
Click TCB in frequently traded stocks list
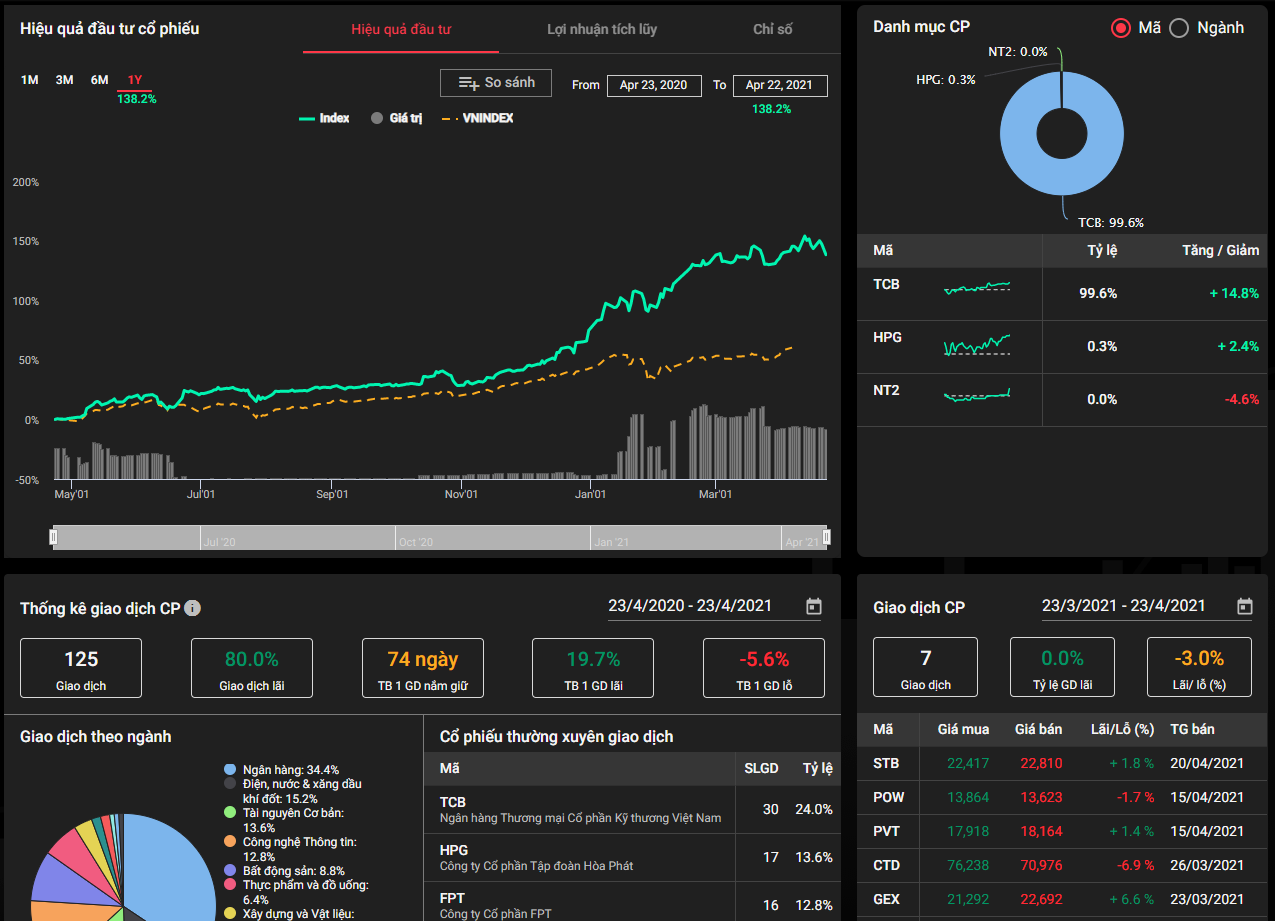pos(453,802)
